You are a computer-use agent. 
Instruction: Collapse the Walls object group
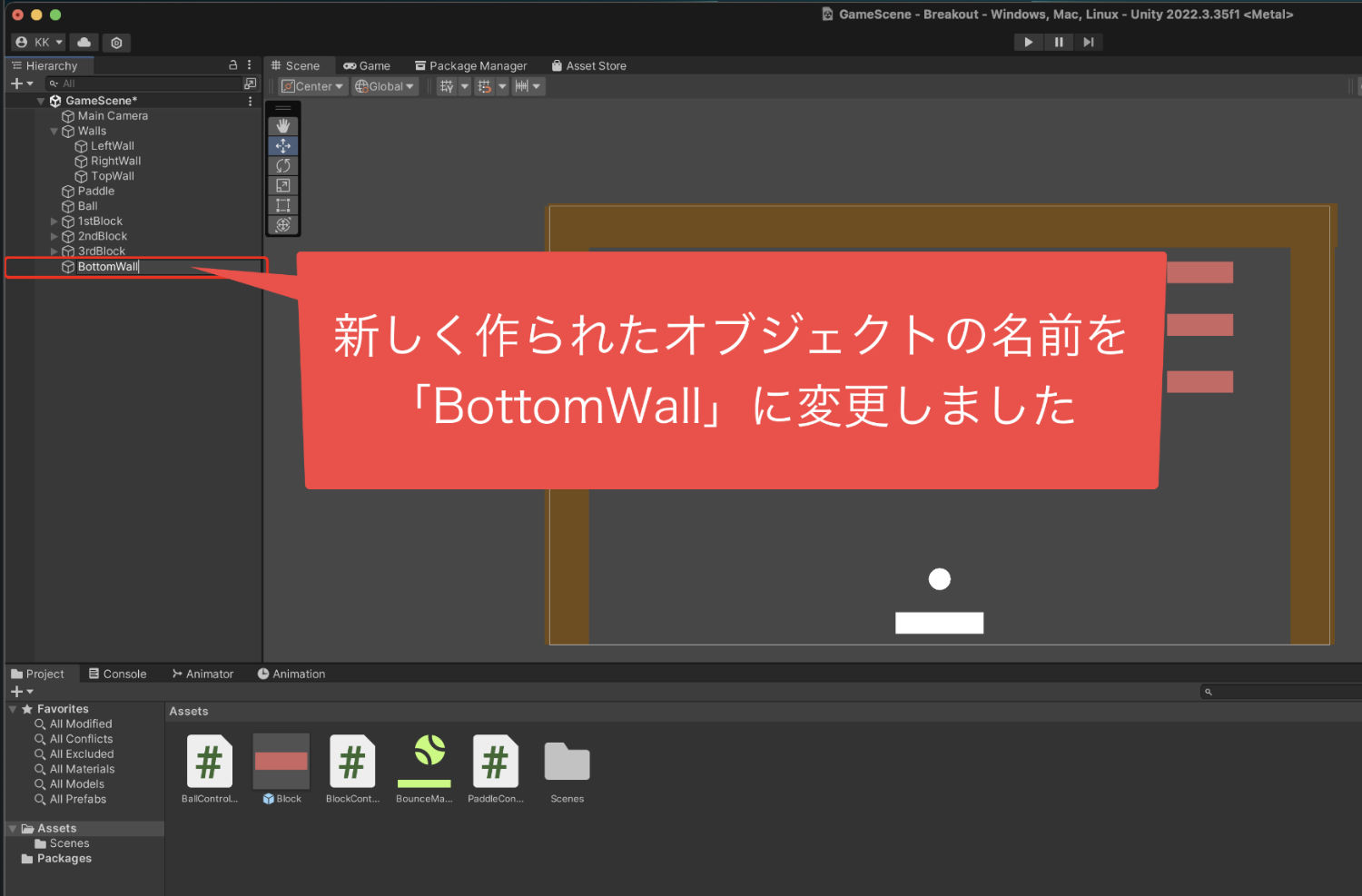coord(54,132)
